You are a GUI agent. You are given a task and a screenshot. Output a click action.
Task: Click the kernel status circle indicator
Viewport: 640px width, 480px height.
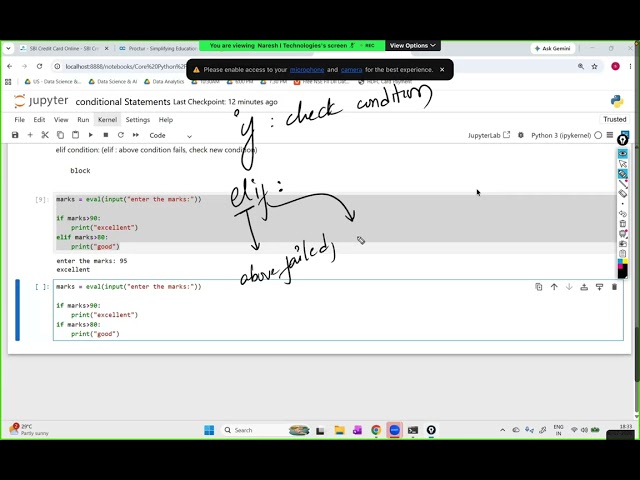(x=598, y=135)
